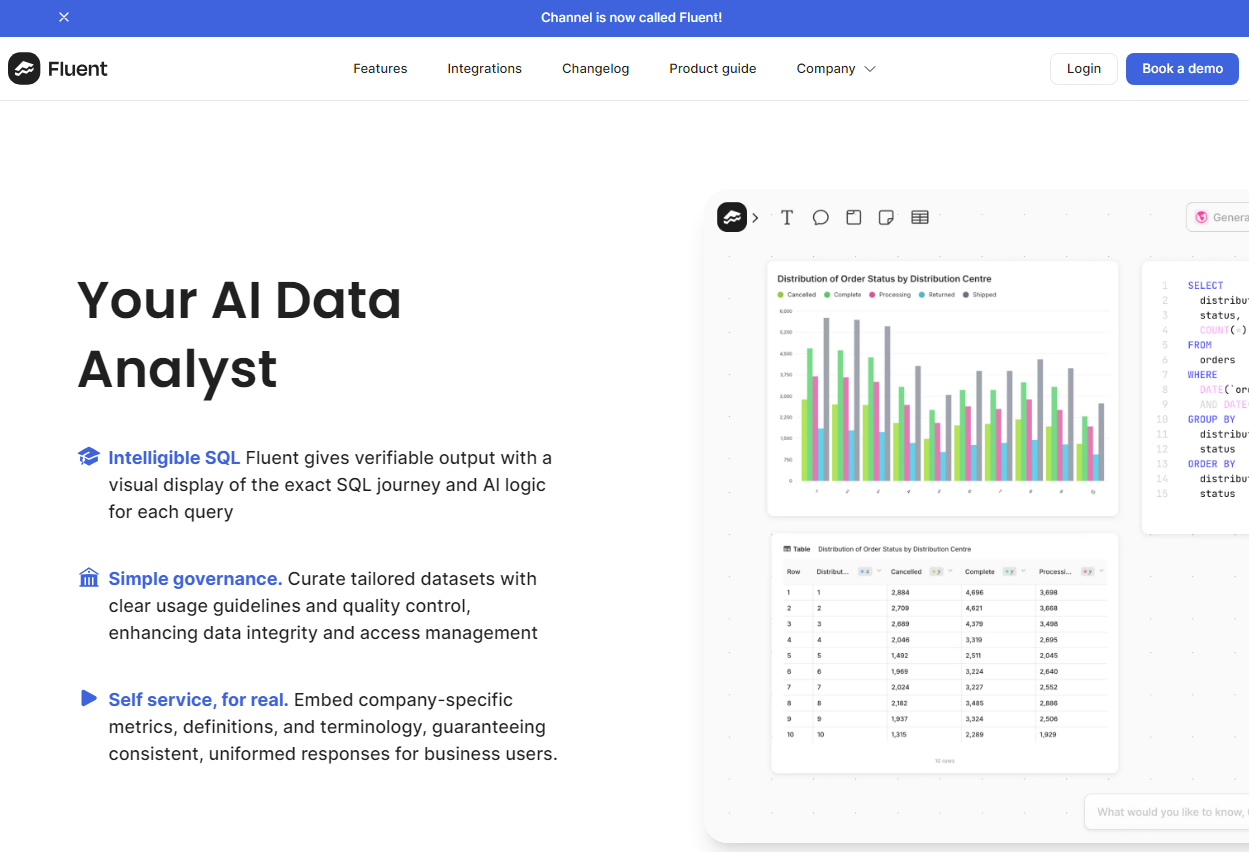Image resolution: width=1249 pixels, height=852 pixels.
Task: Select the Frame tool in the canvas toolbar
Action: 854,217
